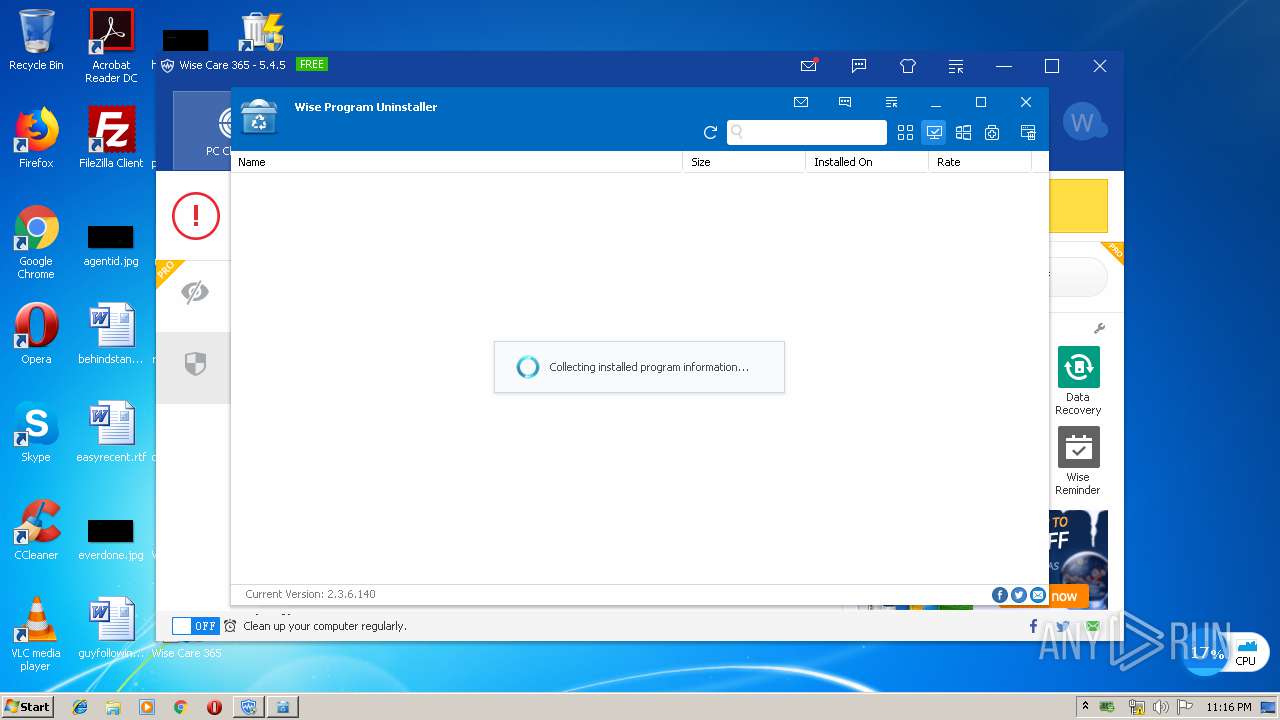Open Google Chrome desktop shortcut
The image size is (1280, 720).
point(36,242)
